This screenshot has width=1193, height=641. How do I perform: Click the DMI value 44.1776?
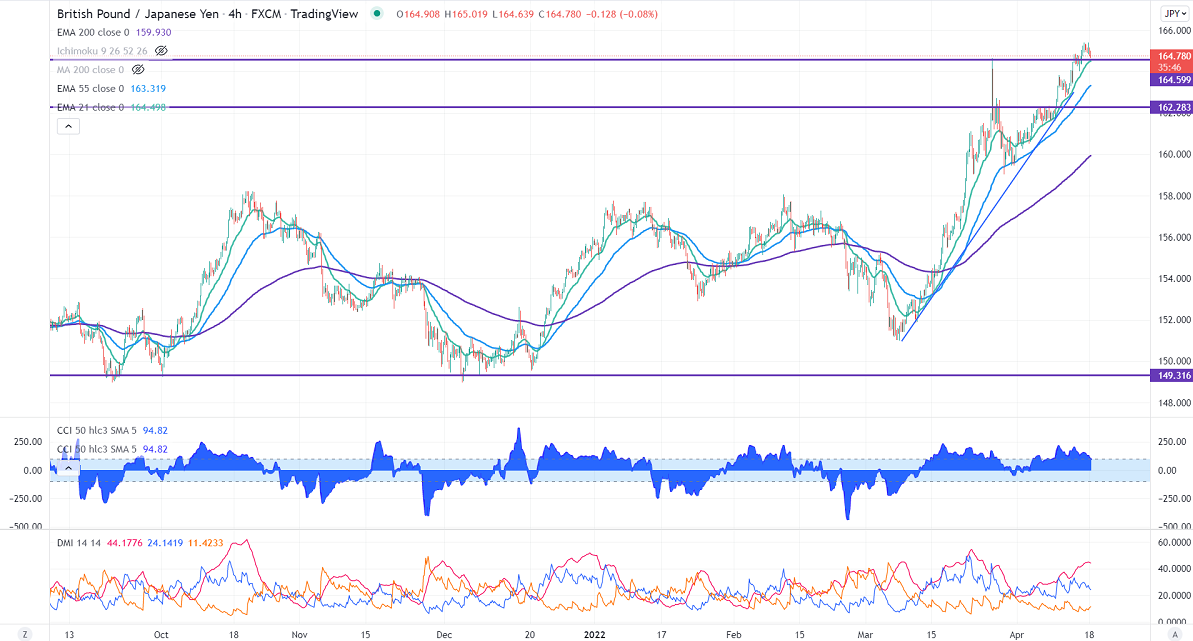coord(124,543)
